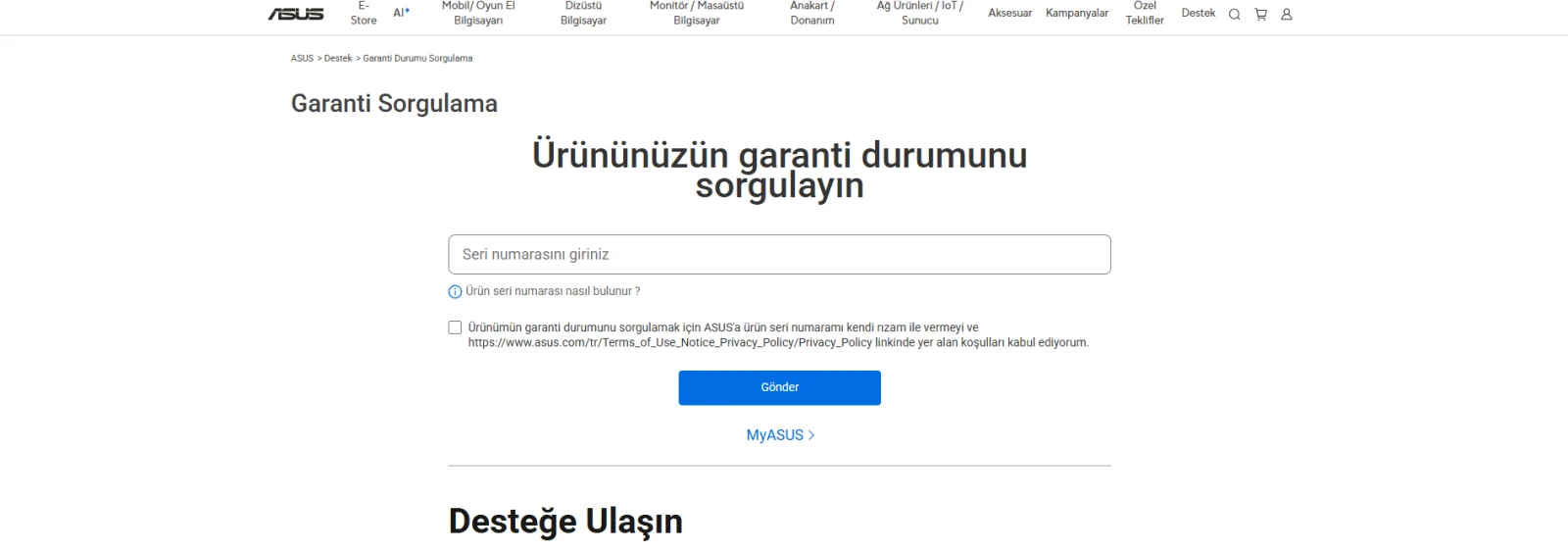The image size is (1568, 552).
Task: Open Anakart / Donanım menu
Action: pos(812,13)
